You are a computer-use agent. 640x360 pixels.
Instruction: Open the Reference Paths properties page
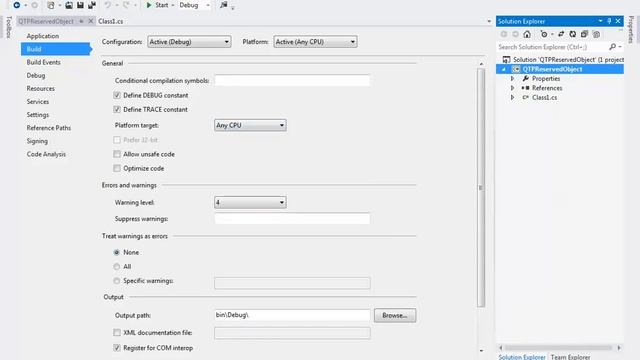[49, 128]
